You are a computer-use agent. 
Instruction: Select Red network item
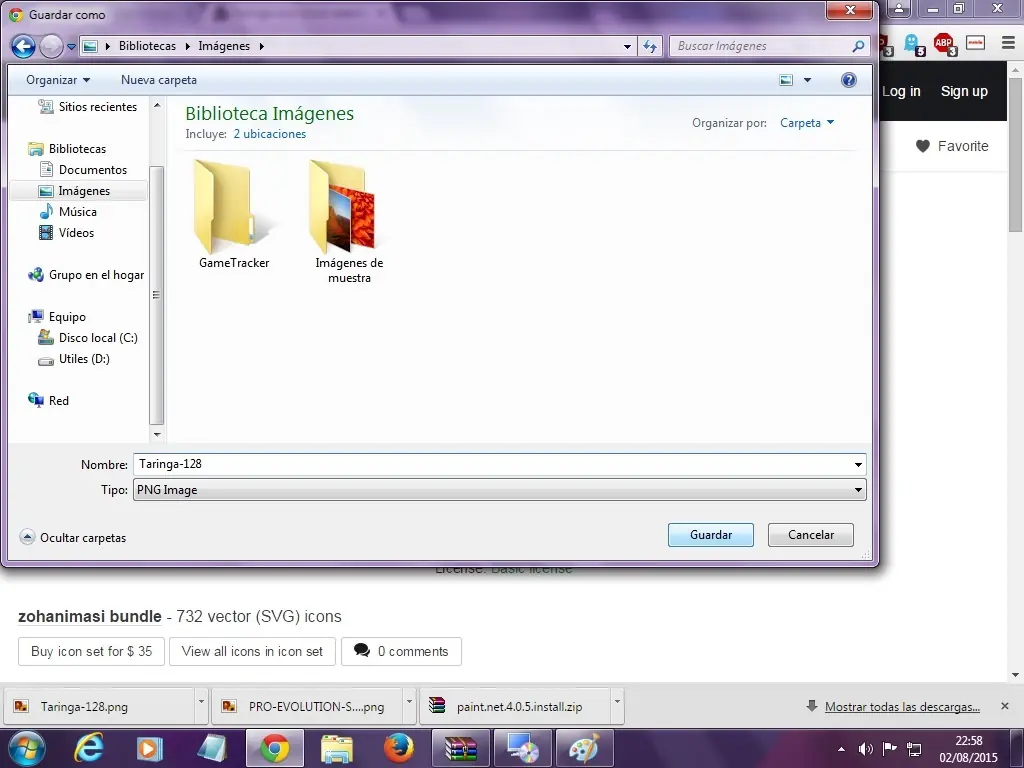[48, 400]
